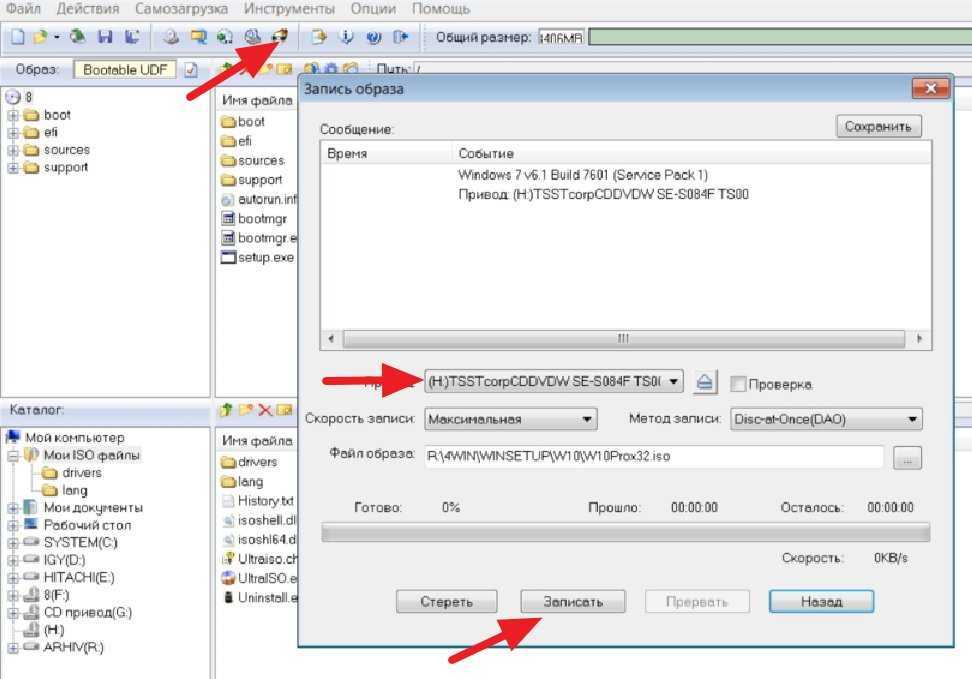The width and height of the screenshot is (972, 679).
Task: Select Uninstall.exe in the local file list
Action: [259, 597]
